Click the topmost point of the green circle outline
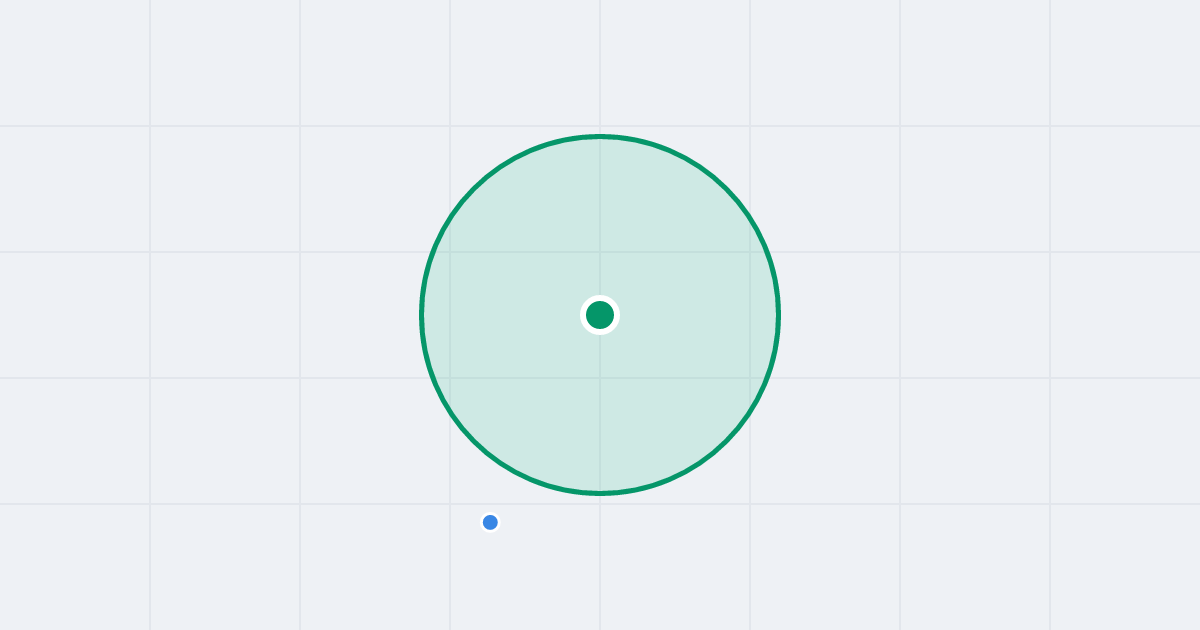 tap(600, 137)
